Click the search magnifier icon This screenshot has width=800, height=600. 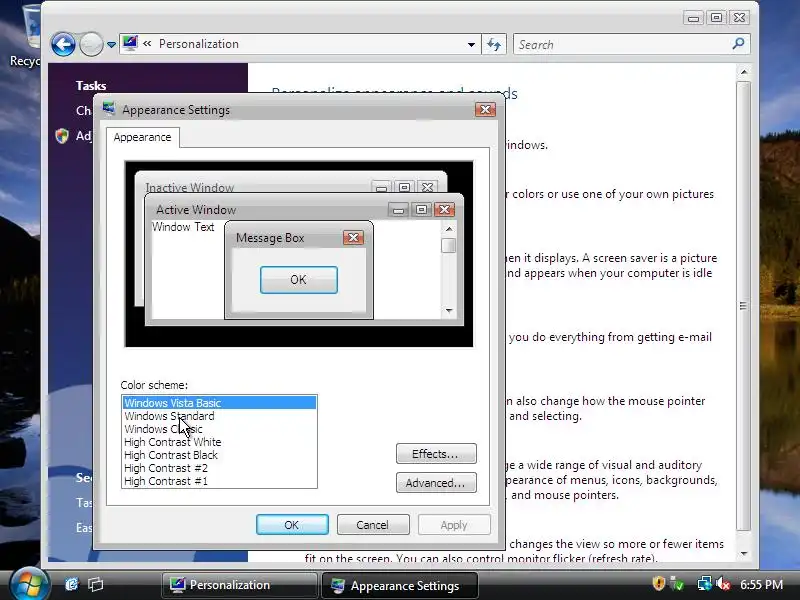click(738, 44)
